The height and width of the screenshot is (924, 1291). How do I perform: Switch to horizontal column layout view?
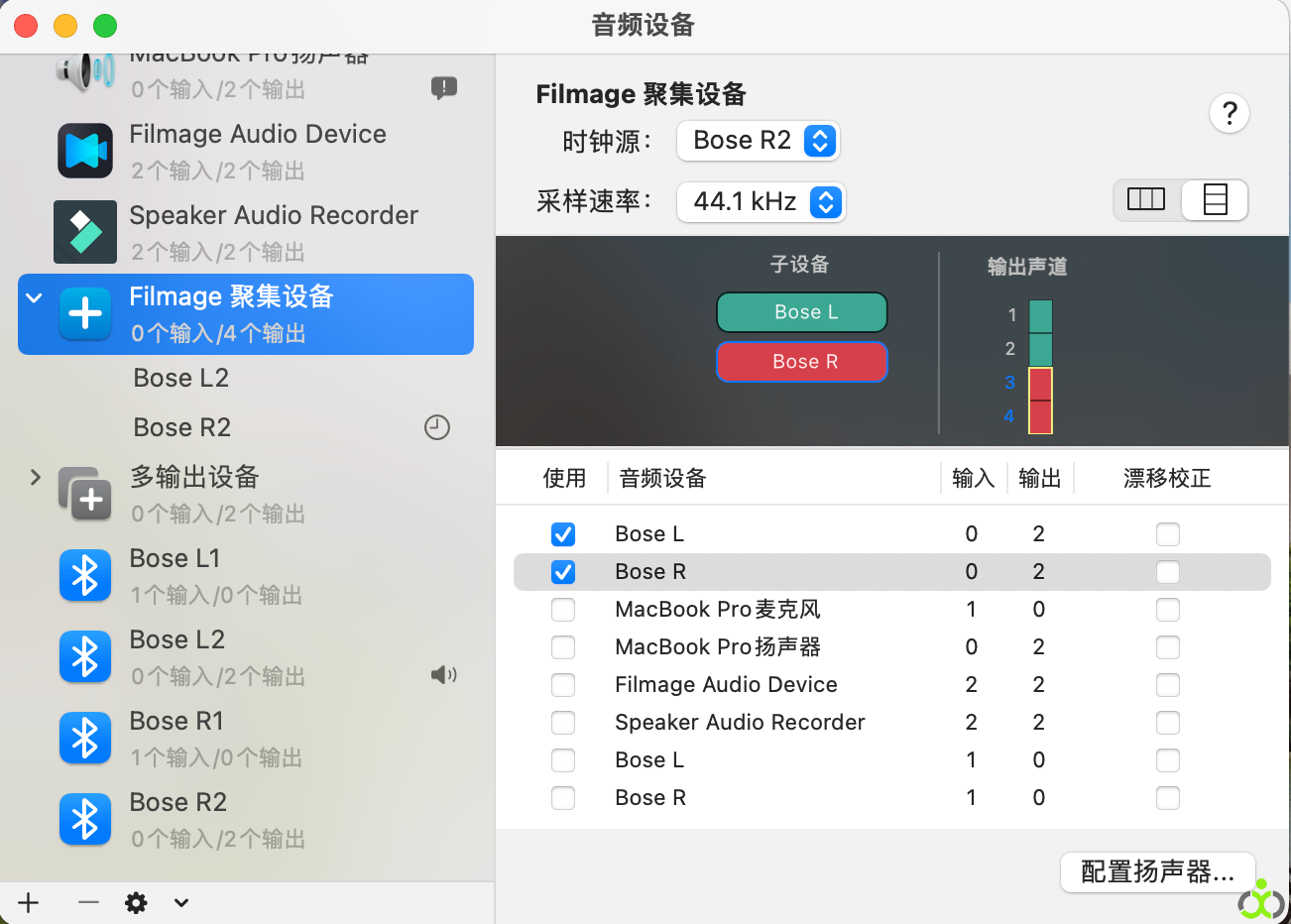click(x=1146, y=200)
